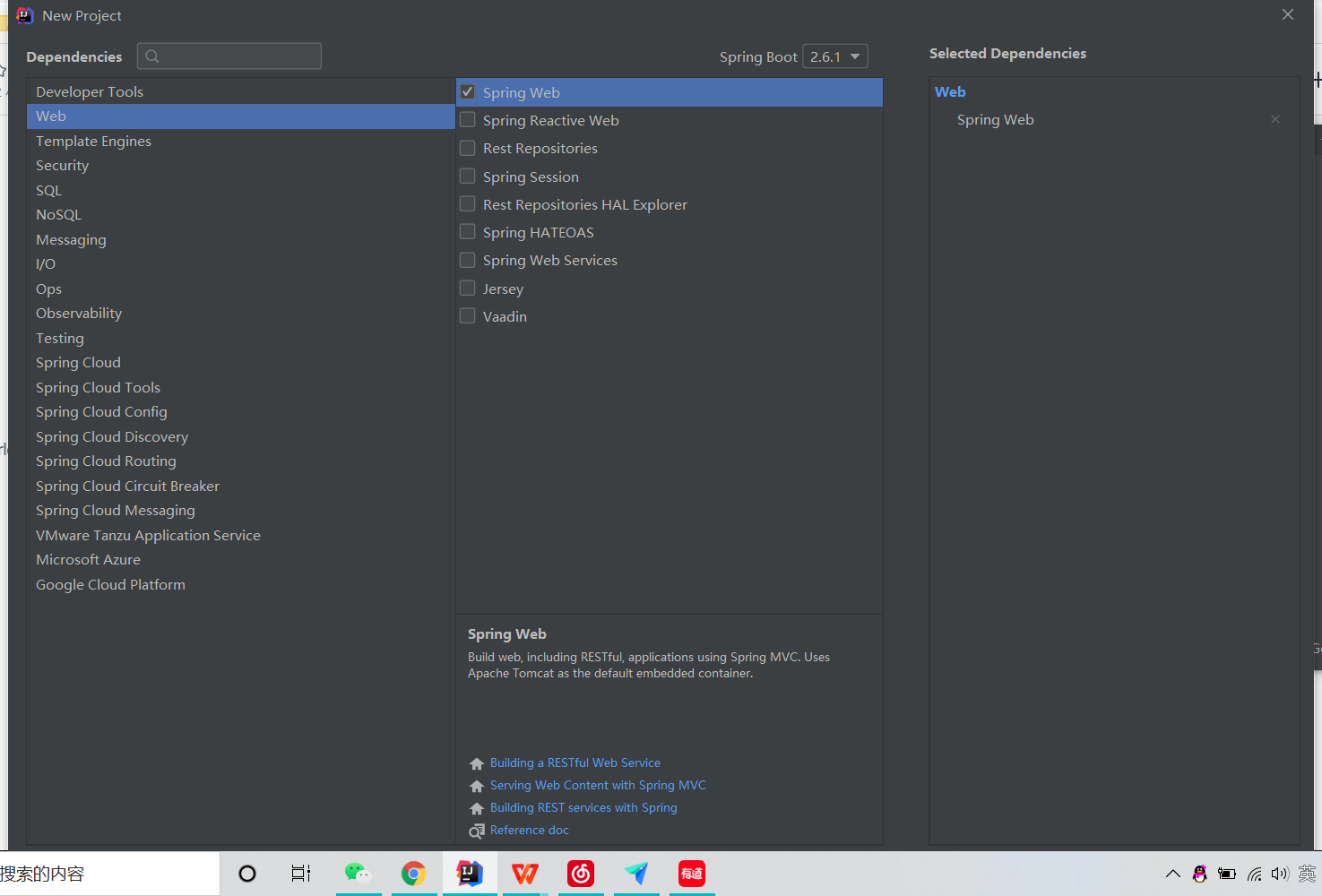Open the Cortana circle in taskbar
The width and height of the screenshot is (1322, 896).
click(247, 874)
